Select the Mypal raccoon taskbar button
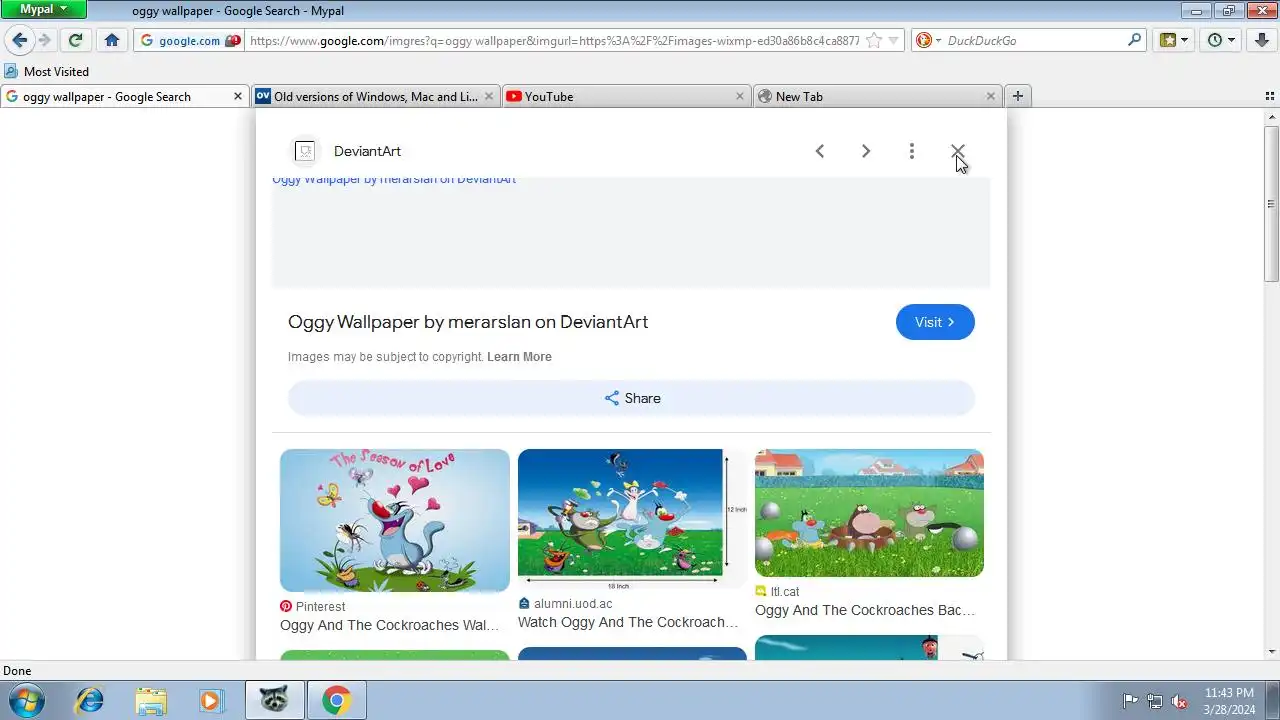Image resolution: width=1280 pixels, height=720 pixels. 274,701
